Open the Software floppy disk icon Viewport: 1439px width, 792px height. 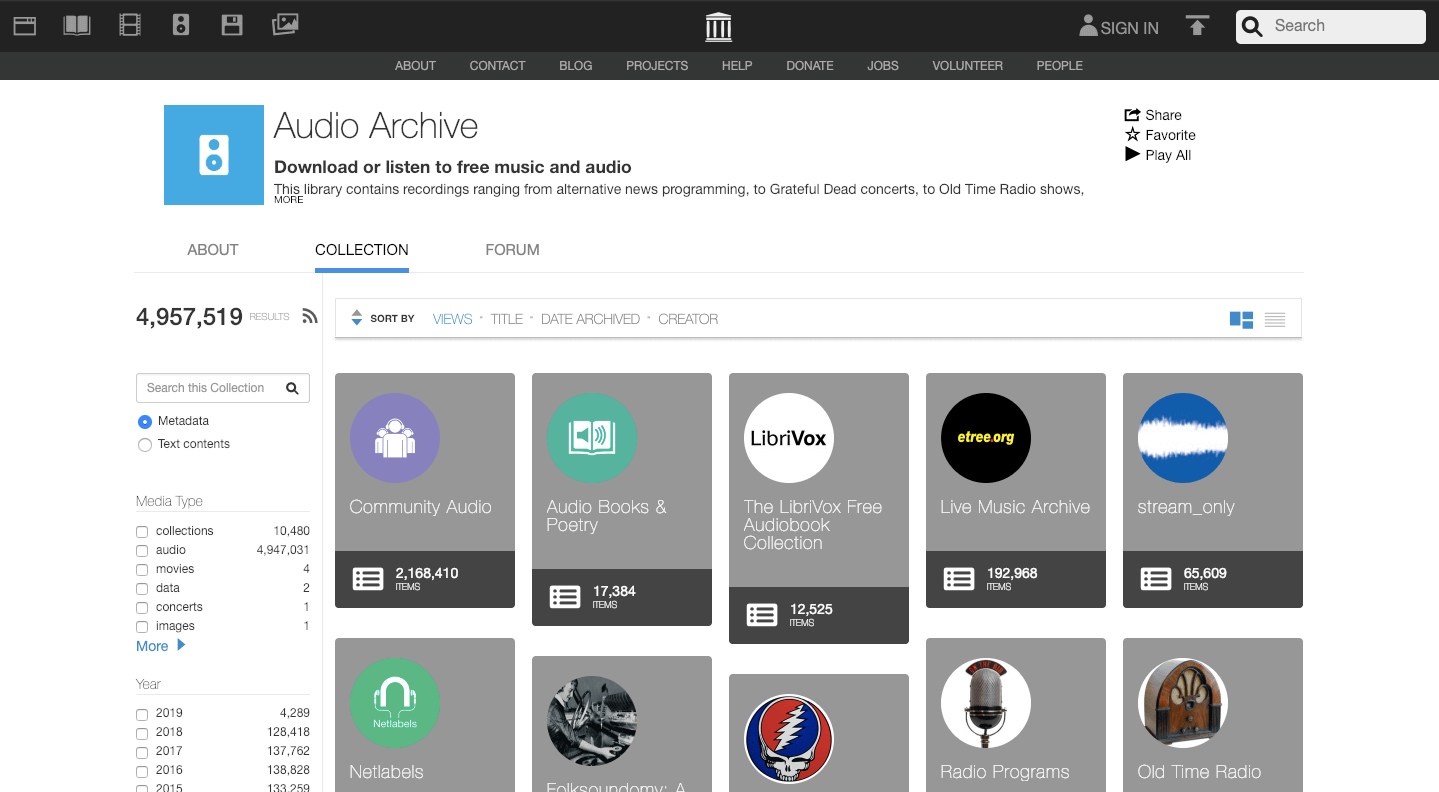pos(232,25)
